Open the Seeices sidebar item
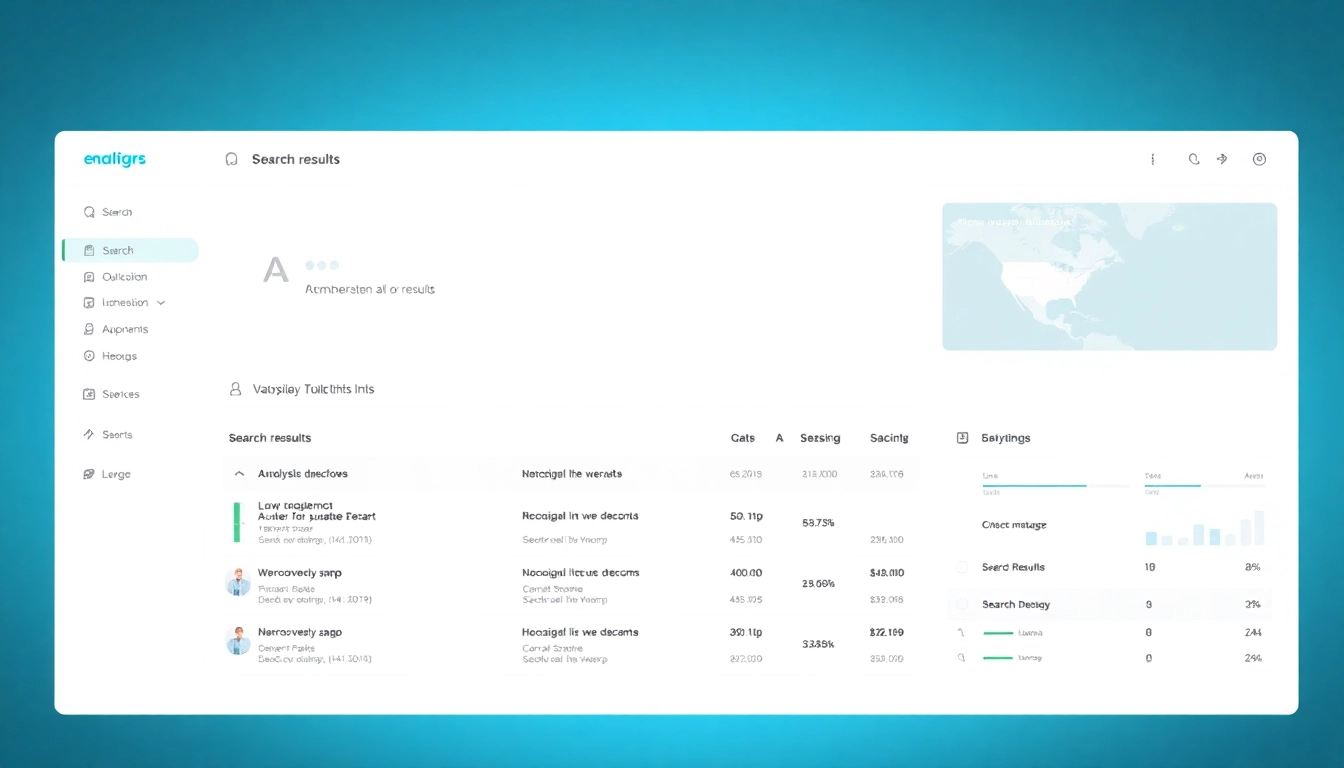1344x768 pixels. [x=121, y=394]
